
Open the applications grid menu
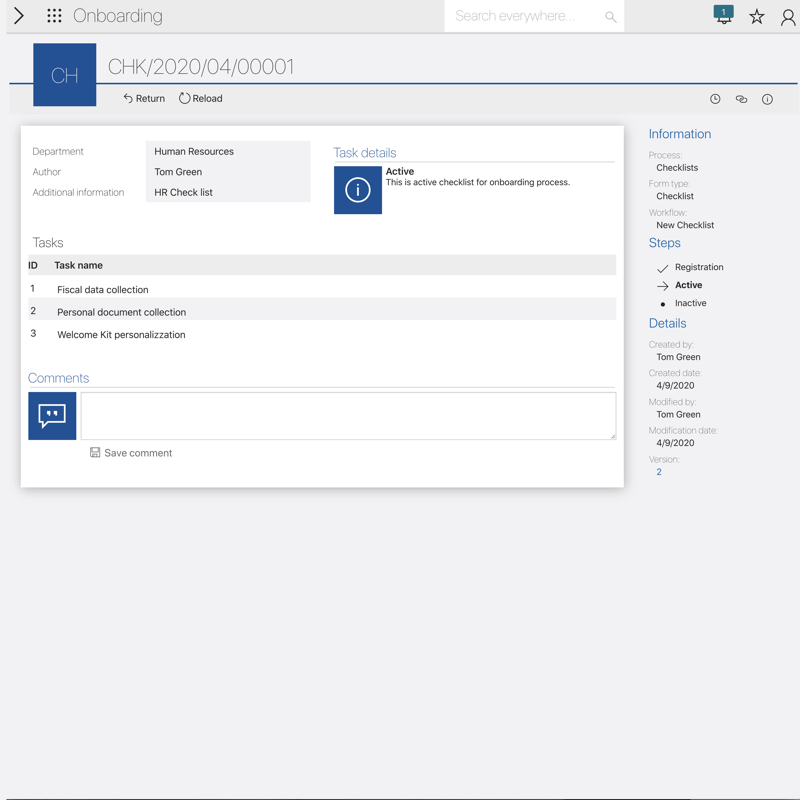pos(54,16)
